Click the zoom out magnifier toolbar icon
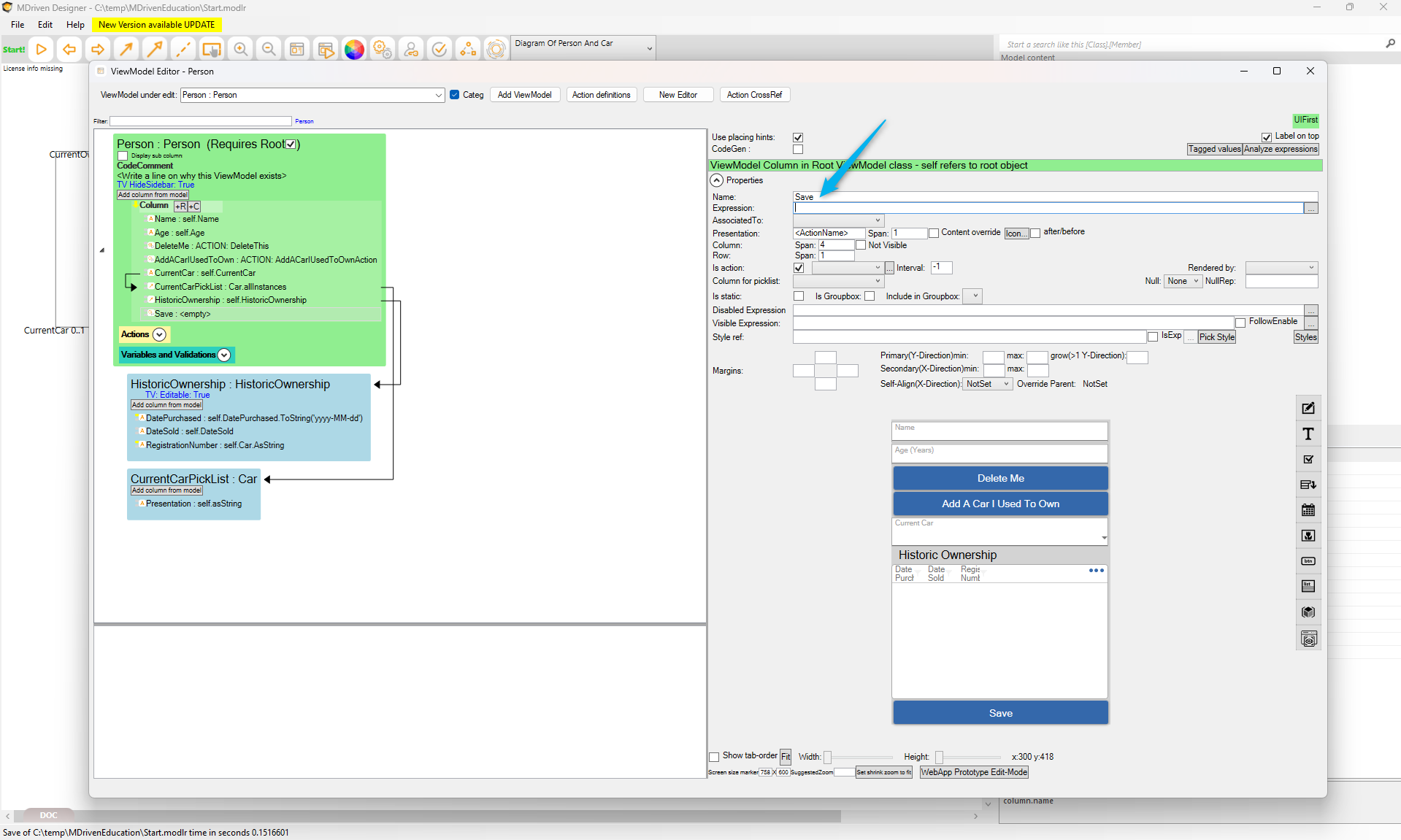 (269, 49)
